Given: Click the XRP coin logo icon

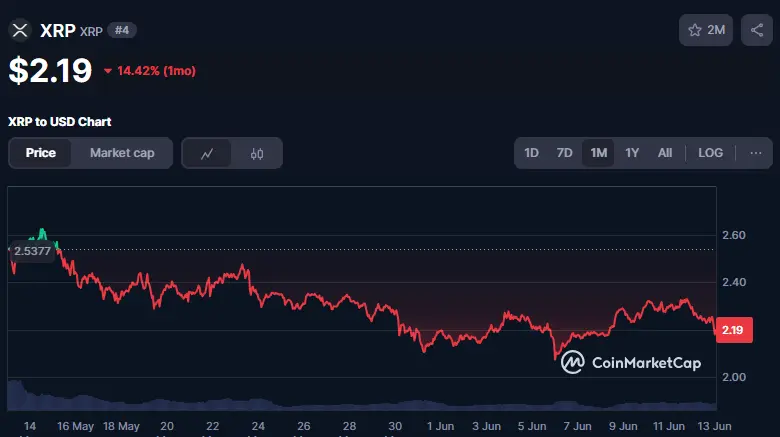Looking at the screenshot, I should [x=20, y=30].
